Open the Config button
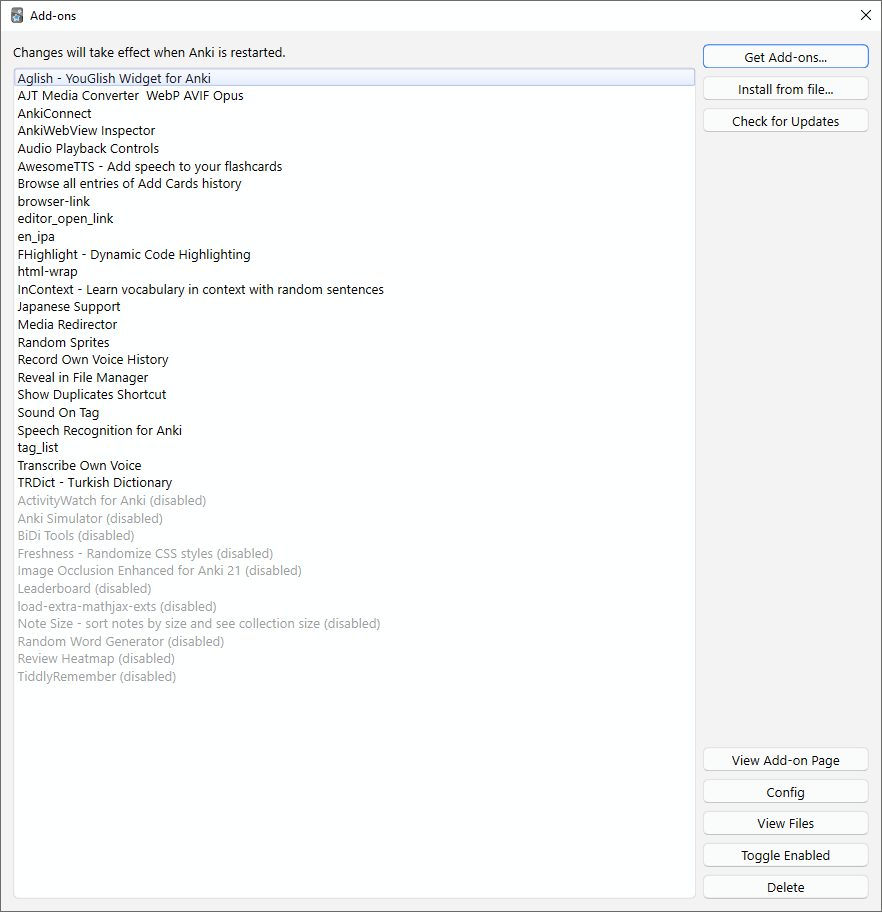Image resolution: width=882 pixels, height=912 pixels. 785,792
